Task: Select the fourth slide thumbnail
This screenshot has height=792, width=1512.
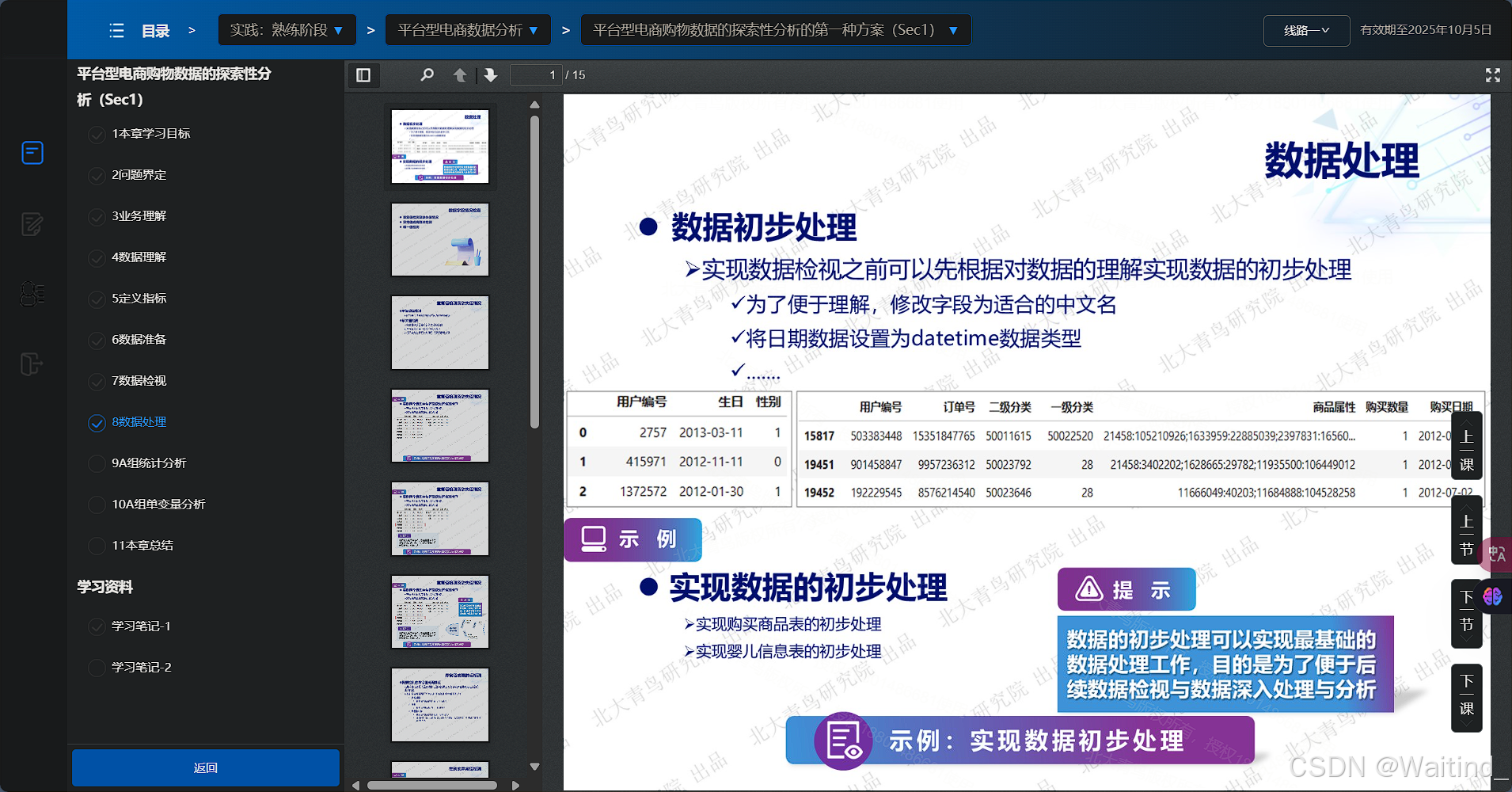Action: 440,425
